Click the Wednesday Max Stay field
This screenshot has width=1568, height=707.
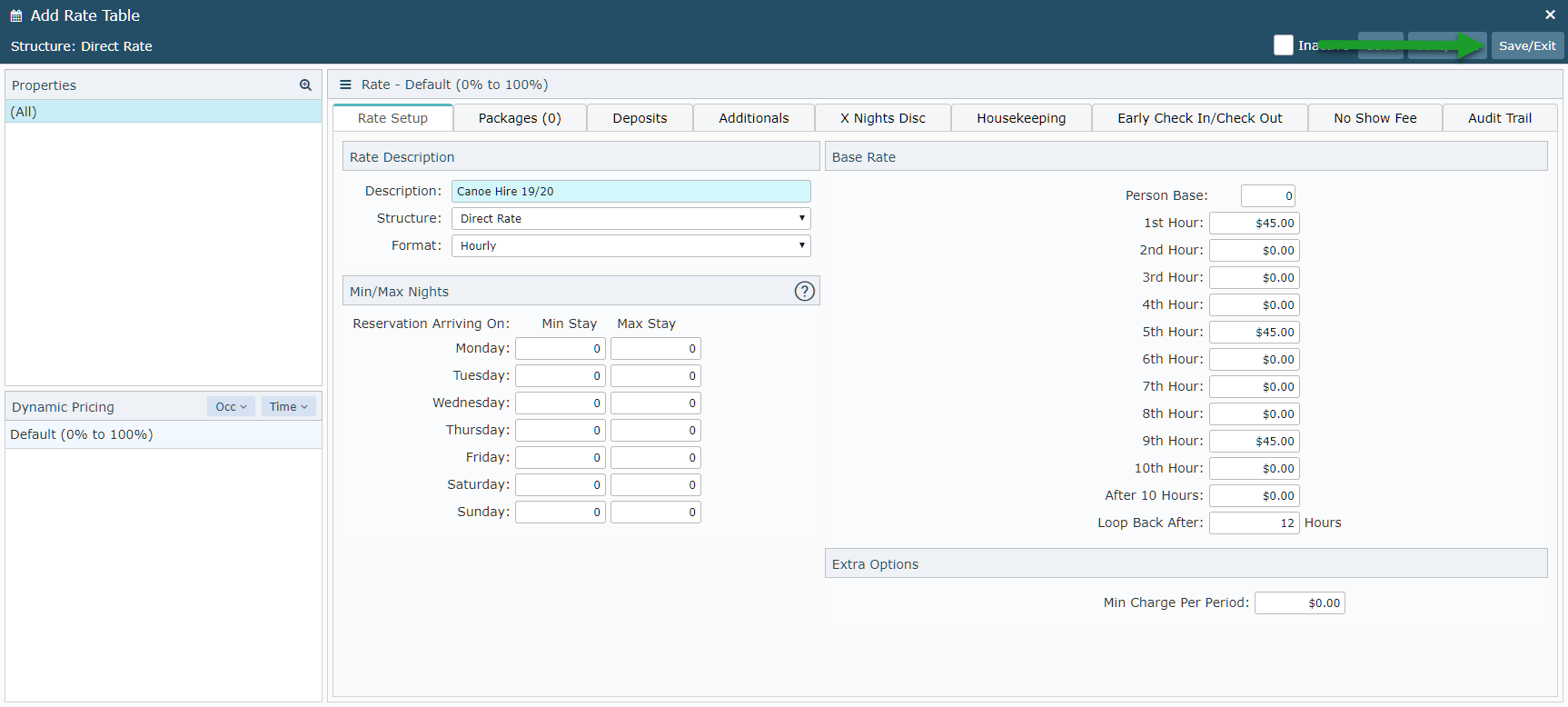(655, 403)
